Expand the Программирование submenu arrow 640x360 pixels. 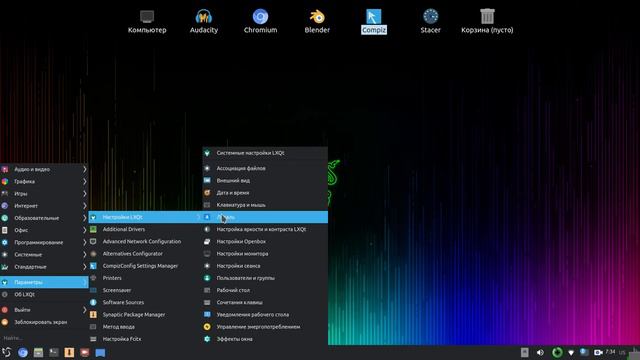point(84,242)
